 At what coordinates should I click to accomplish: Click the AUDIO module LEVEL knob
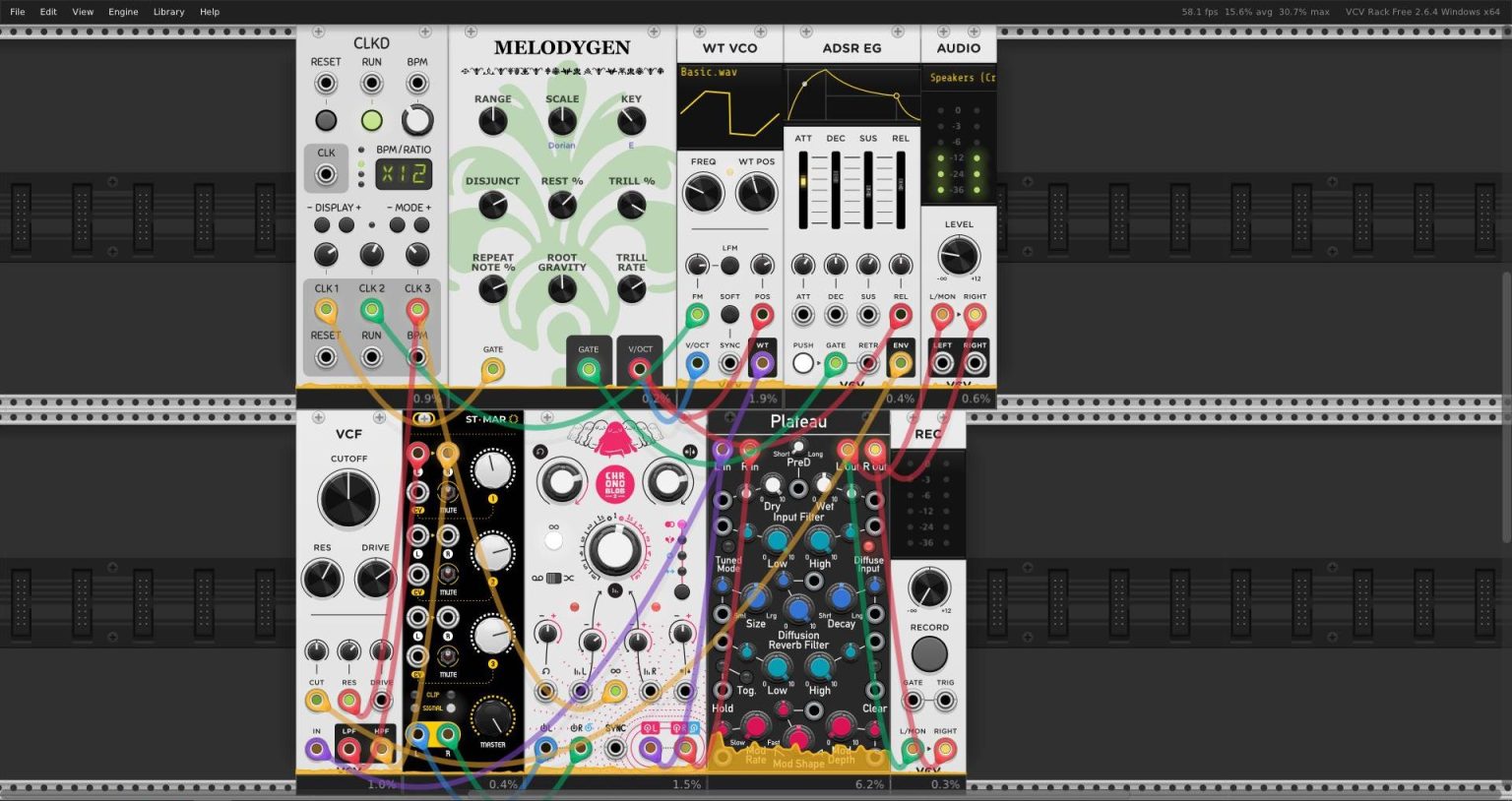pyautogui.click(x=959, y=256)
